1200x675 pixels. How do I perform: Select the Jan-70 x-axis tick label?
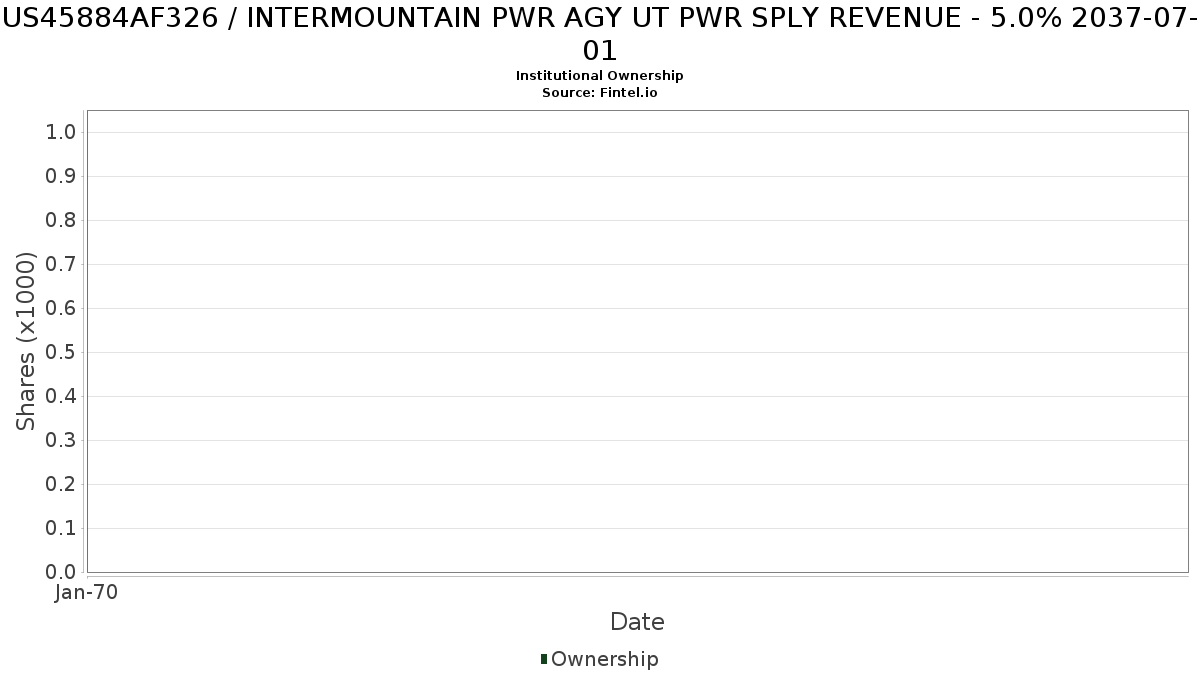pos(87,593)
